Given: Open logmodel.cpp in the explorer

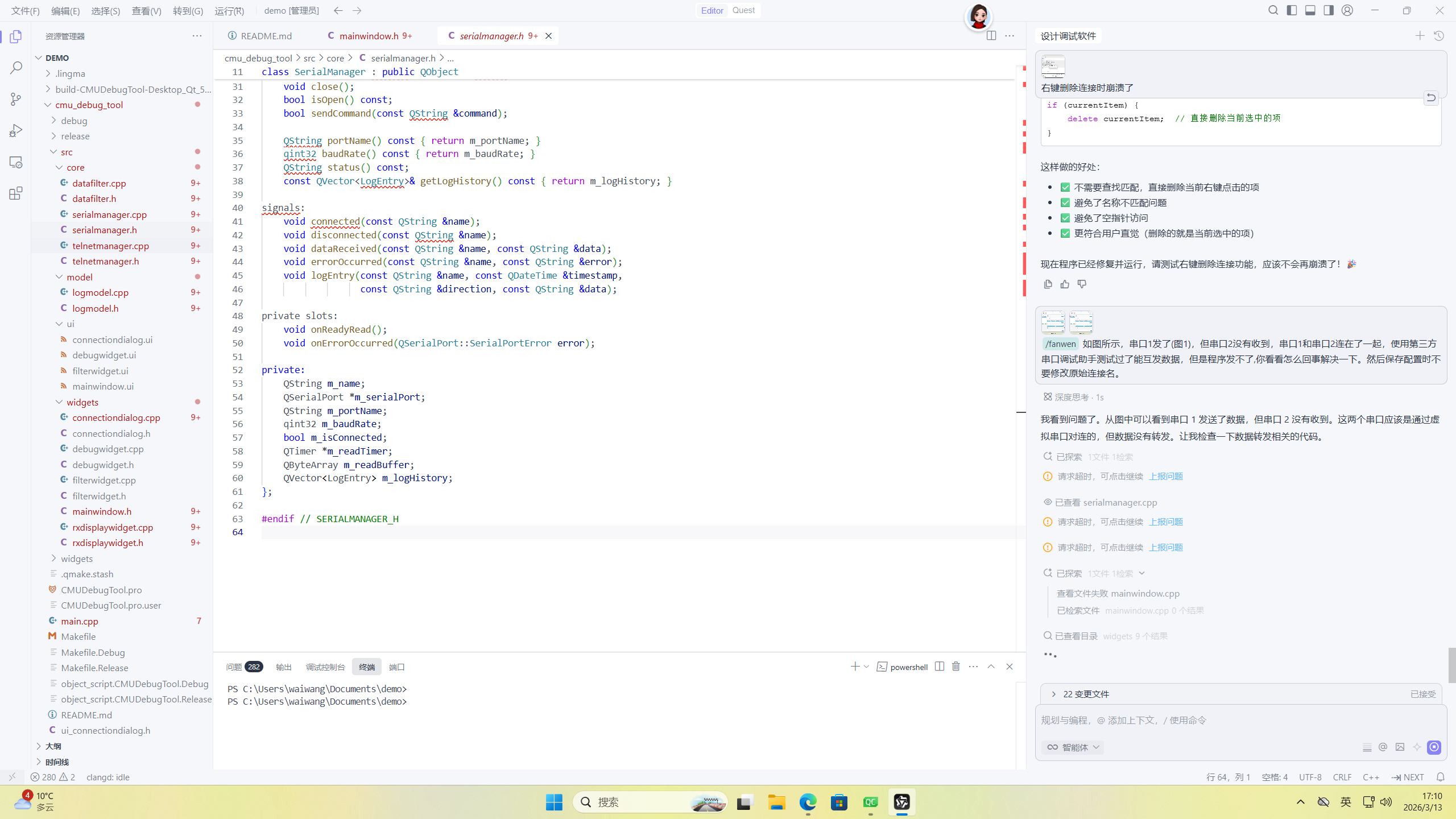Looking at the screenshot, I should click(100, 292).
